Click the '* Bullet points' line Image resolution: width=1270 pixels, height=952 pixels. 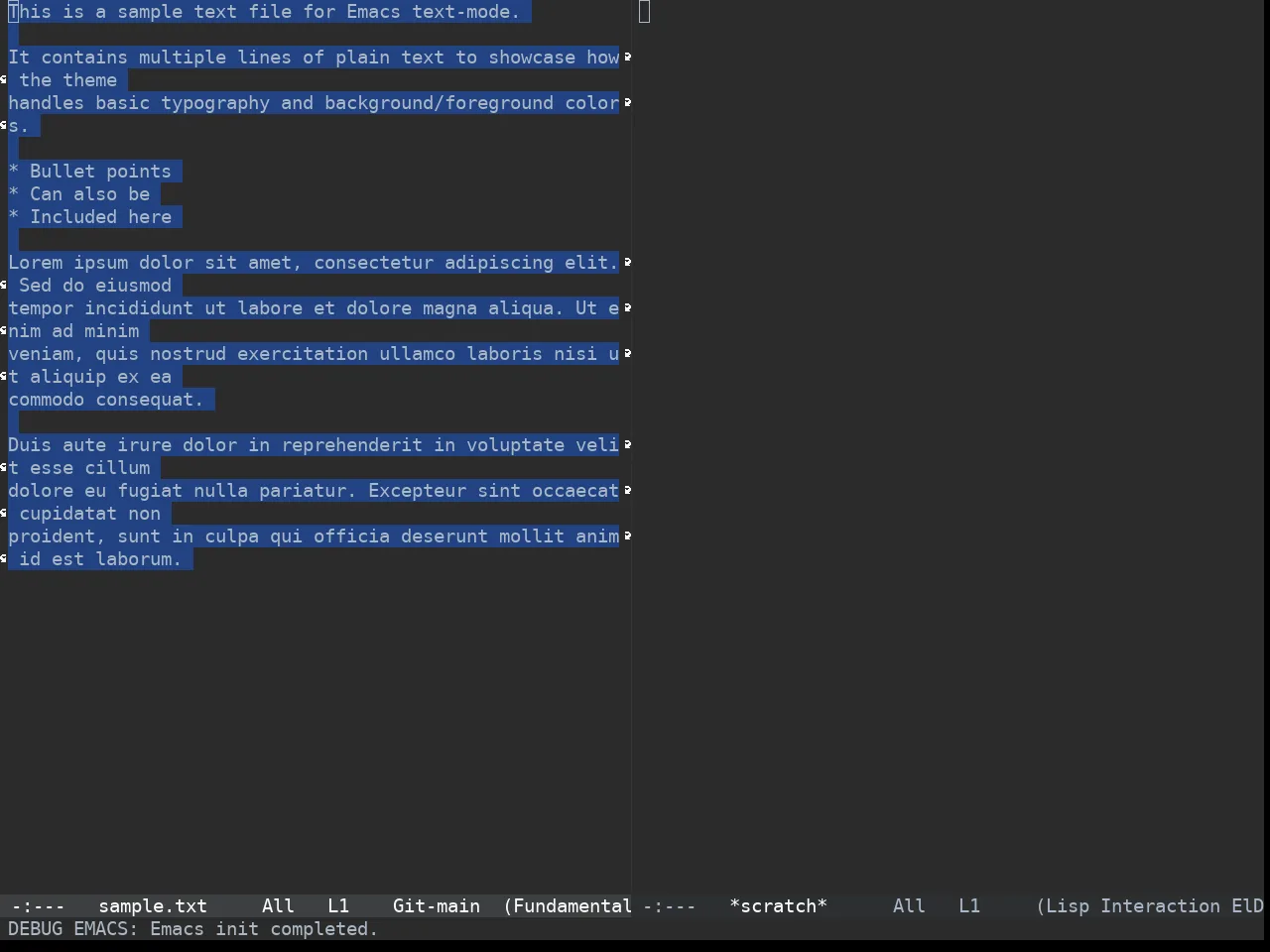(x=89, y=172)
